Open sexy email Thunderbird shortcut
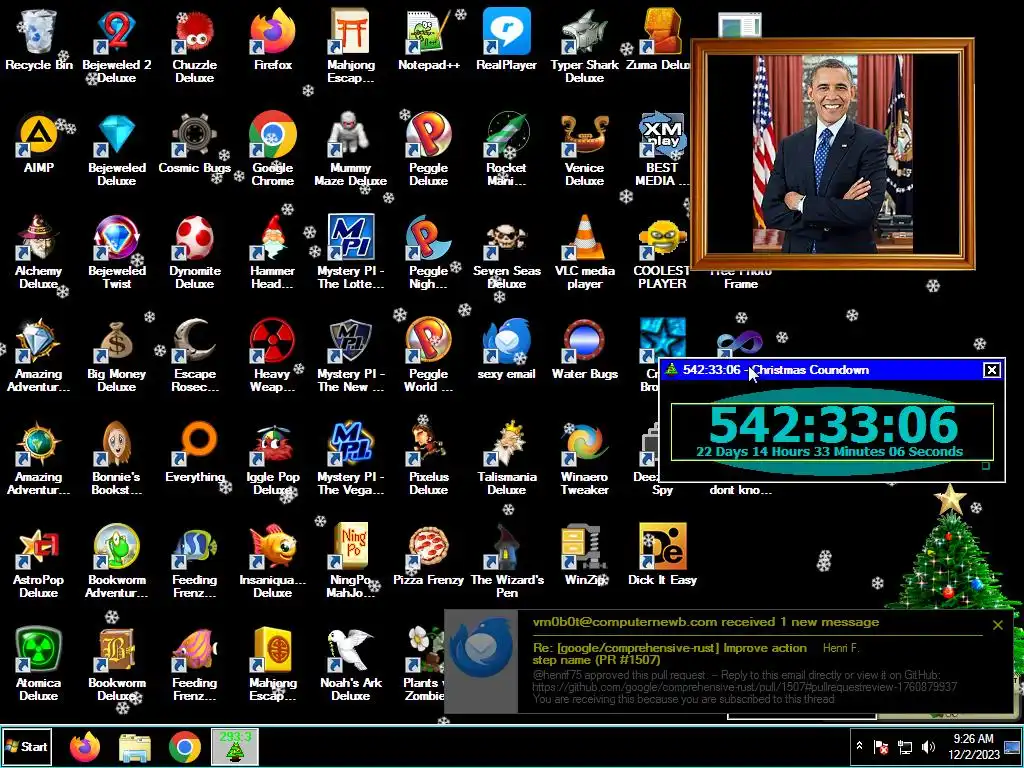The height and width of the screenshot is (768, 1024). 506,349
